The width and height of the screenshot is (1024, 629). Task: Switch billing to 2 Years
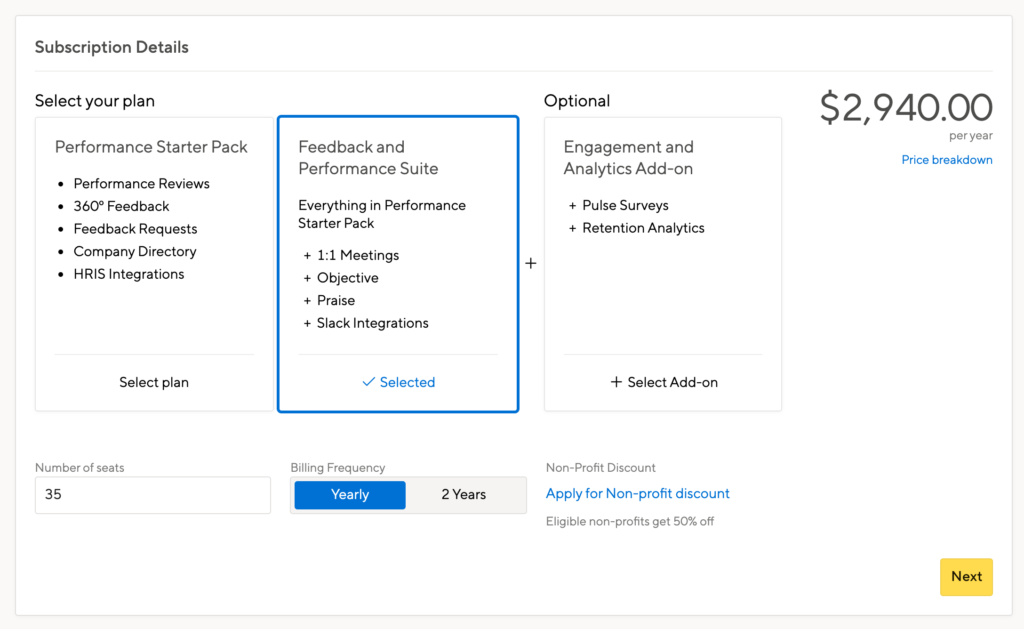pyautogui.click(x=464, y=494)
